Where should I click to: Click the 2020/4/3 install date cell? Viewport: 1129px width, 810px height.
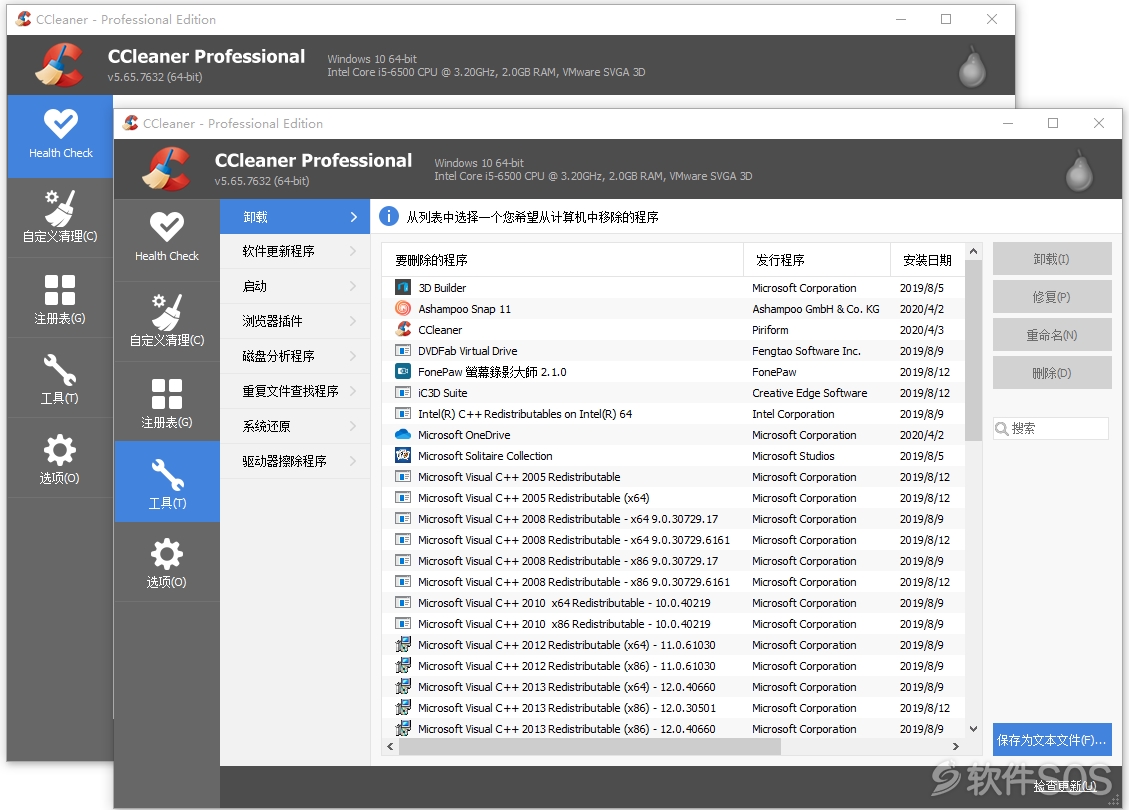tap(922, 330)
